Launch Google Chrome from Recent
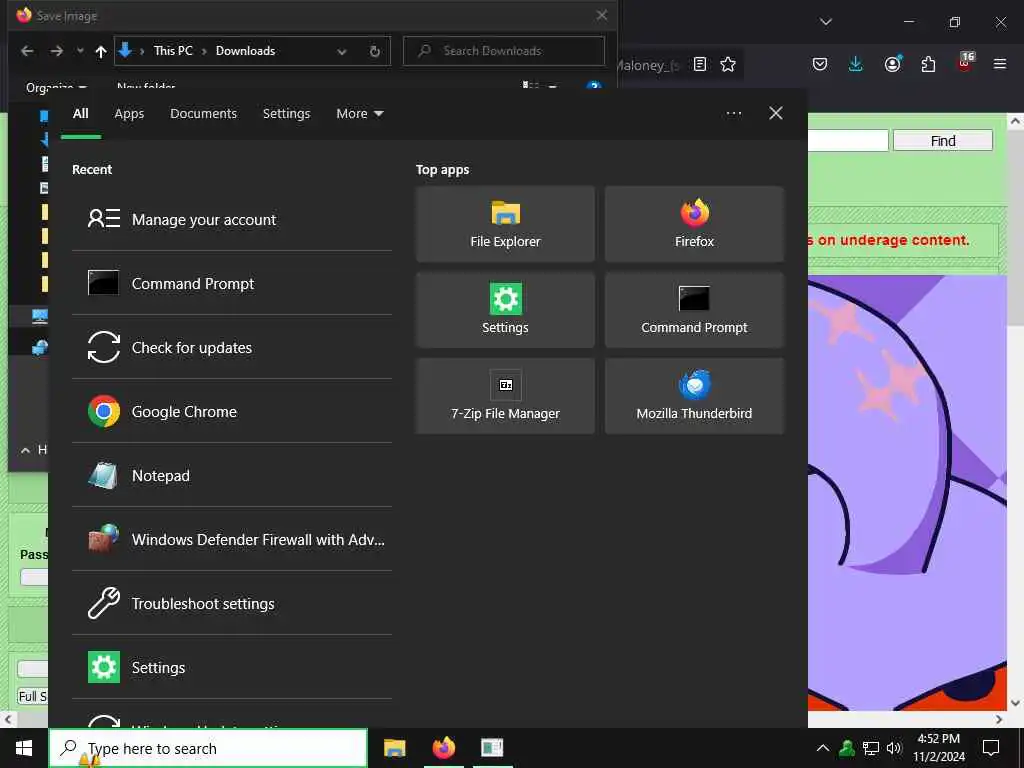Screen dimensions: 1024x768 click(x=232, y=411)
